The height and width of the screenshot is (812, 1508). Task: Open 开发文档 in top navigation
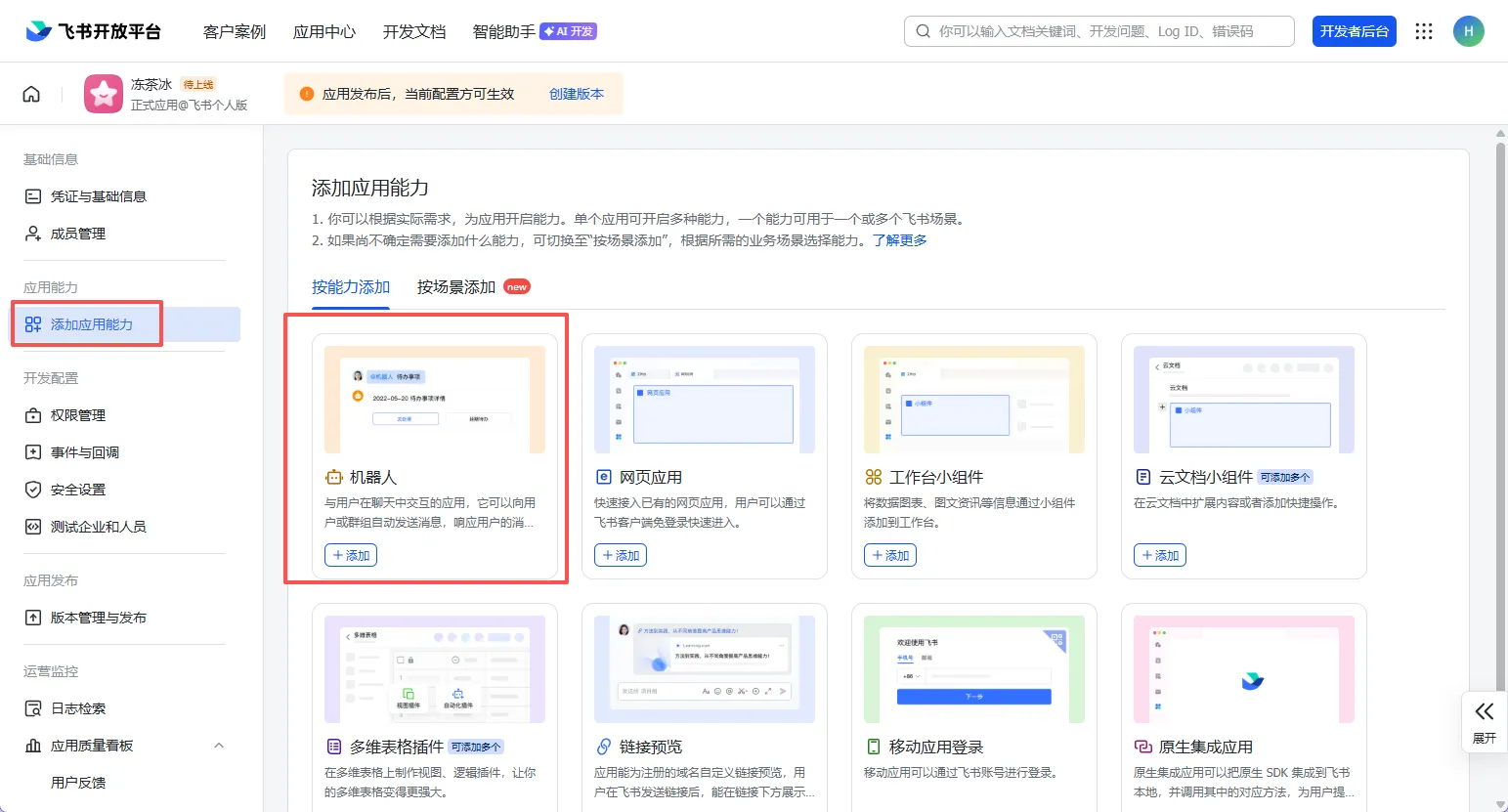coord(414,31)
